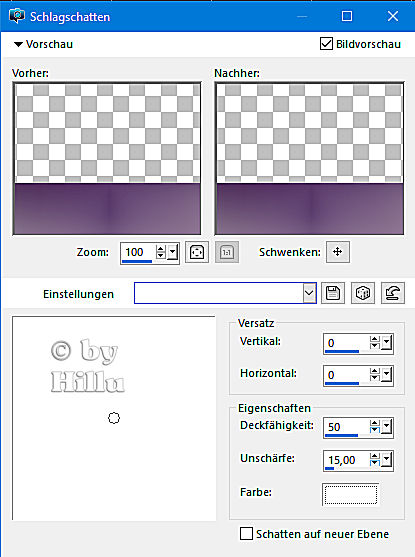Open the Horizontal slider dropdown arrow
This screenshot has height=557, width=415.
coord(387,375)
